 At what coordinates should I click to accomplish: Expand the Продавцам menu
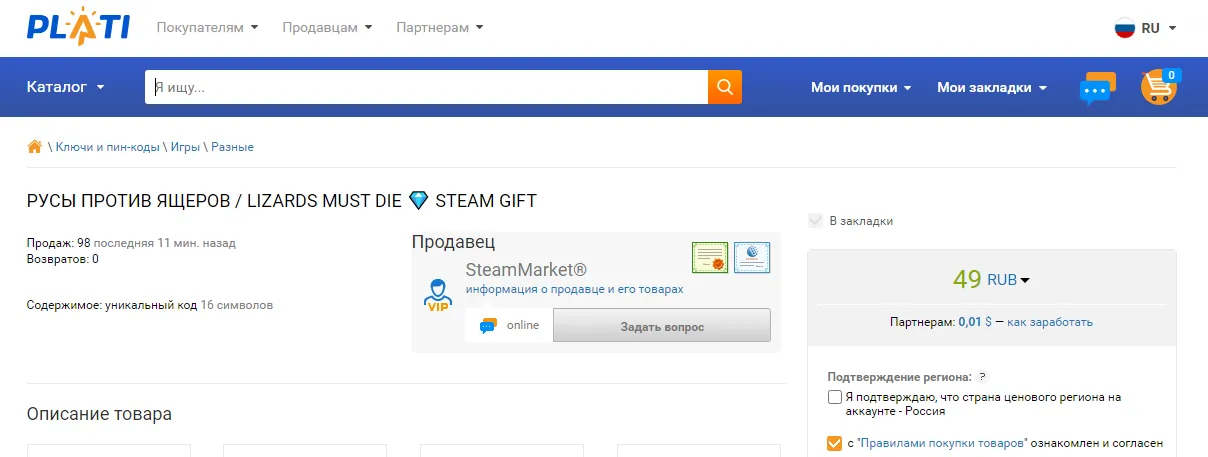327,28
